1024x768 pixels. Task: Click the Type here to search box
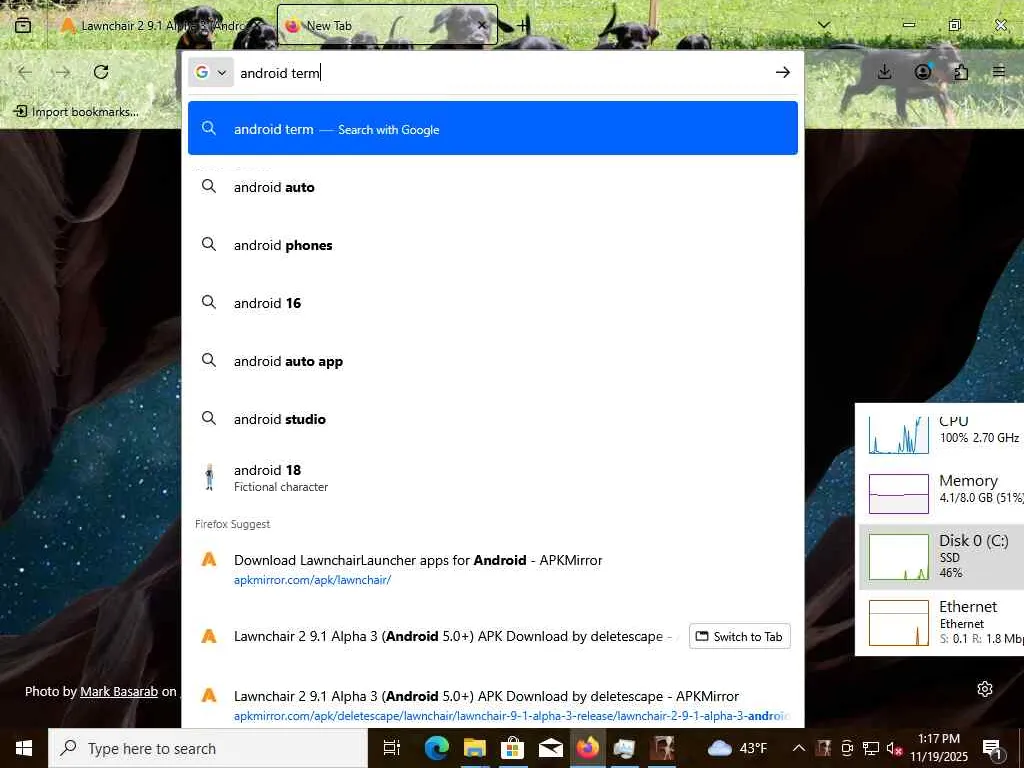[x=208, y=748]
